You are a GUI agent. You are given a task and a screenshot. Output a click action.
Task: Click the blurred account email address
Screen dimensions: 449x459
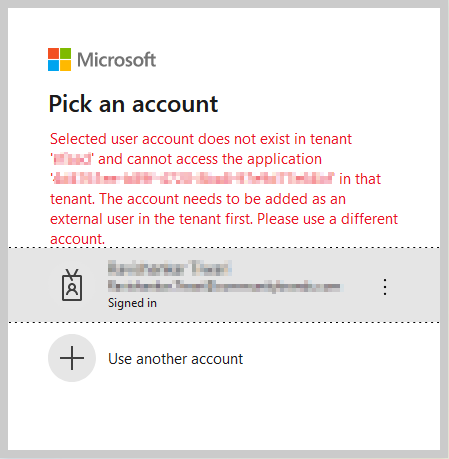click(225, 286)
